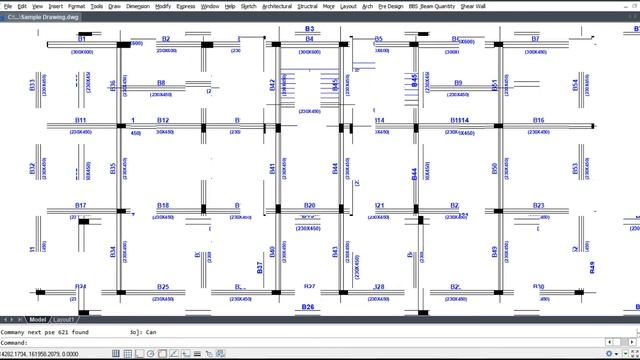Open the Shear Wall menu
The height and width of the screenshot is (360, 640).
pyautogui.click(x=473, y=6)
